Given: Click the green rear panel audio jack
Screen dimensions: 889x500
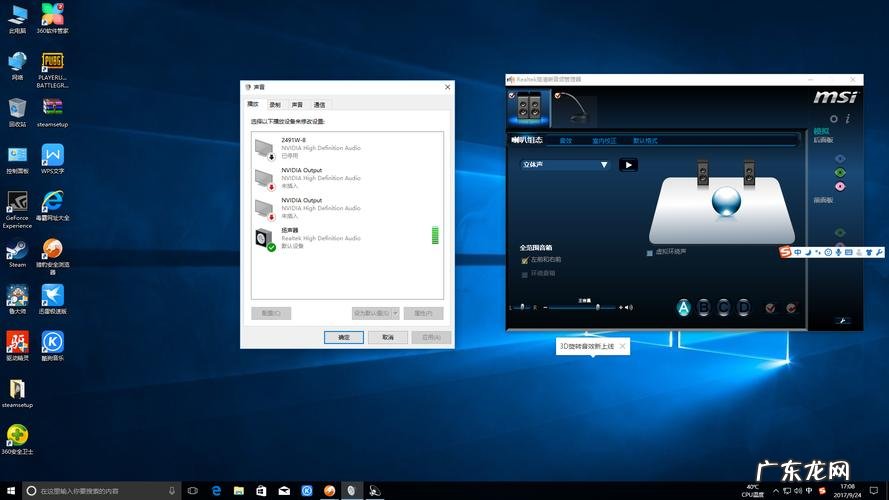Looking at the screenshot, I should 840,172.
